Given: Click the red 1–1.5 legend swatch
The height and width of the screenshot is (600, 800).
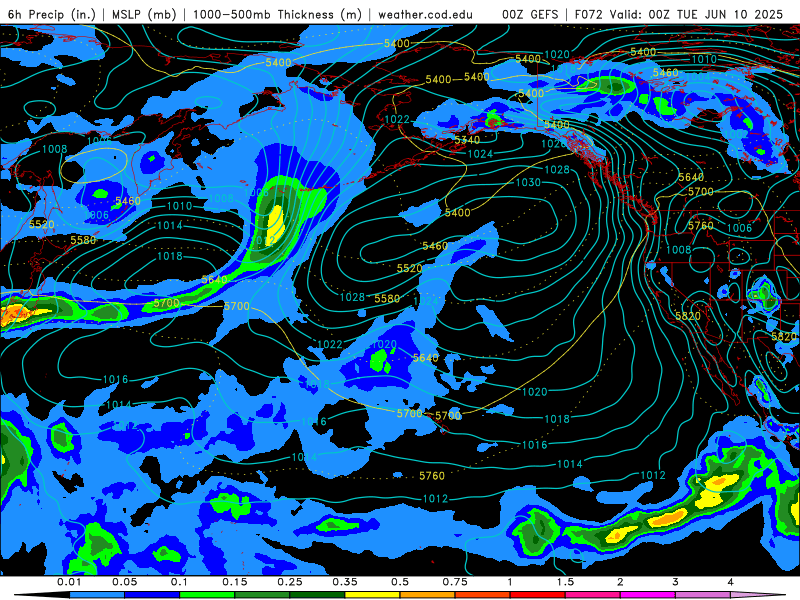Looking at the screenshot, I should [537, 595].
